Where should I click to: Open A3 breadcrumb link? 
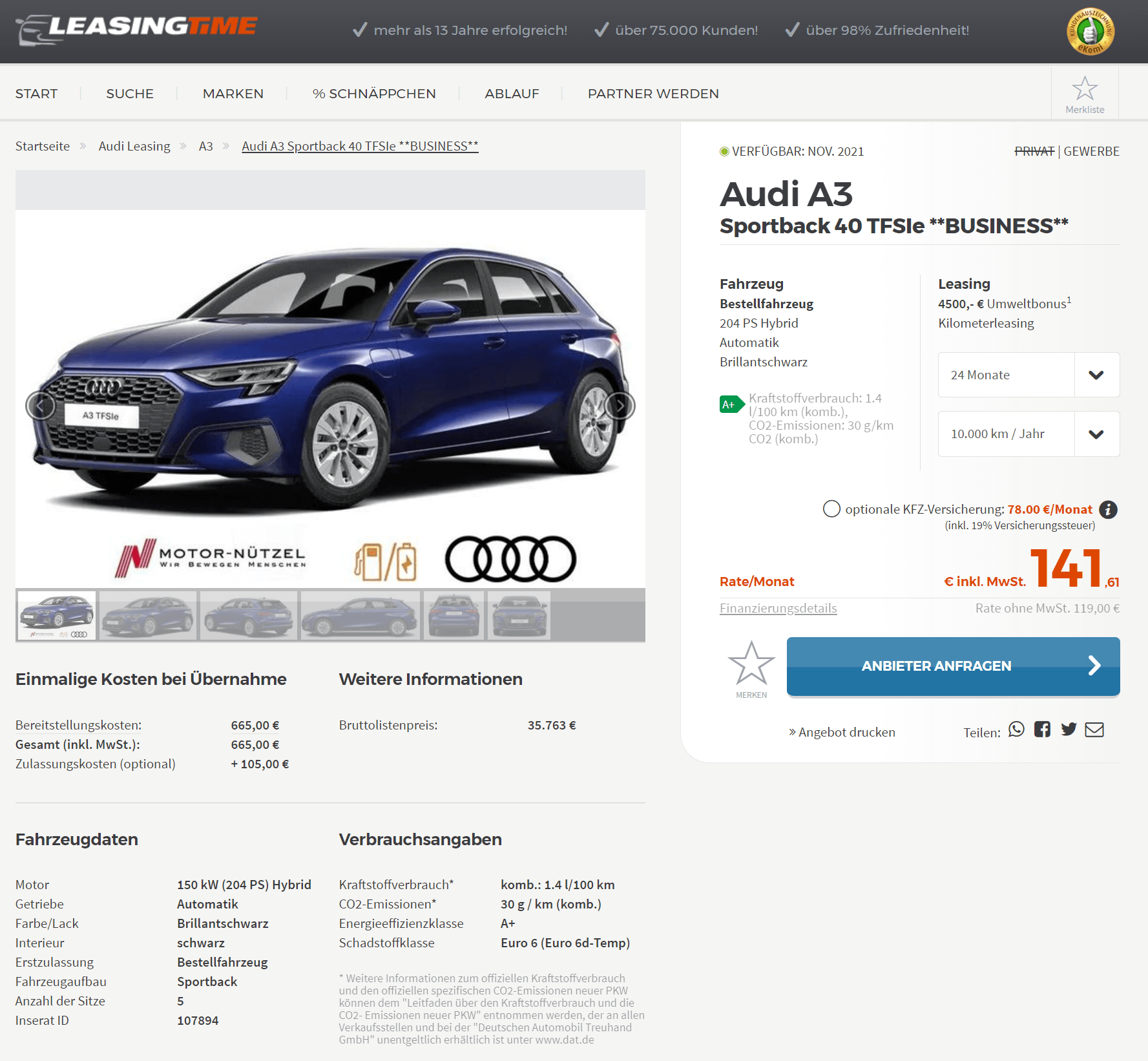(205, 146)
